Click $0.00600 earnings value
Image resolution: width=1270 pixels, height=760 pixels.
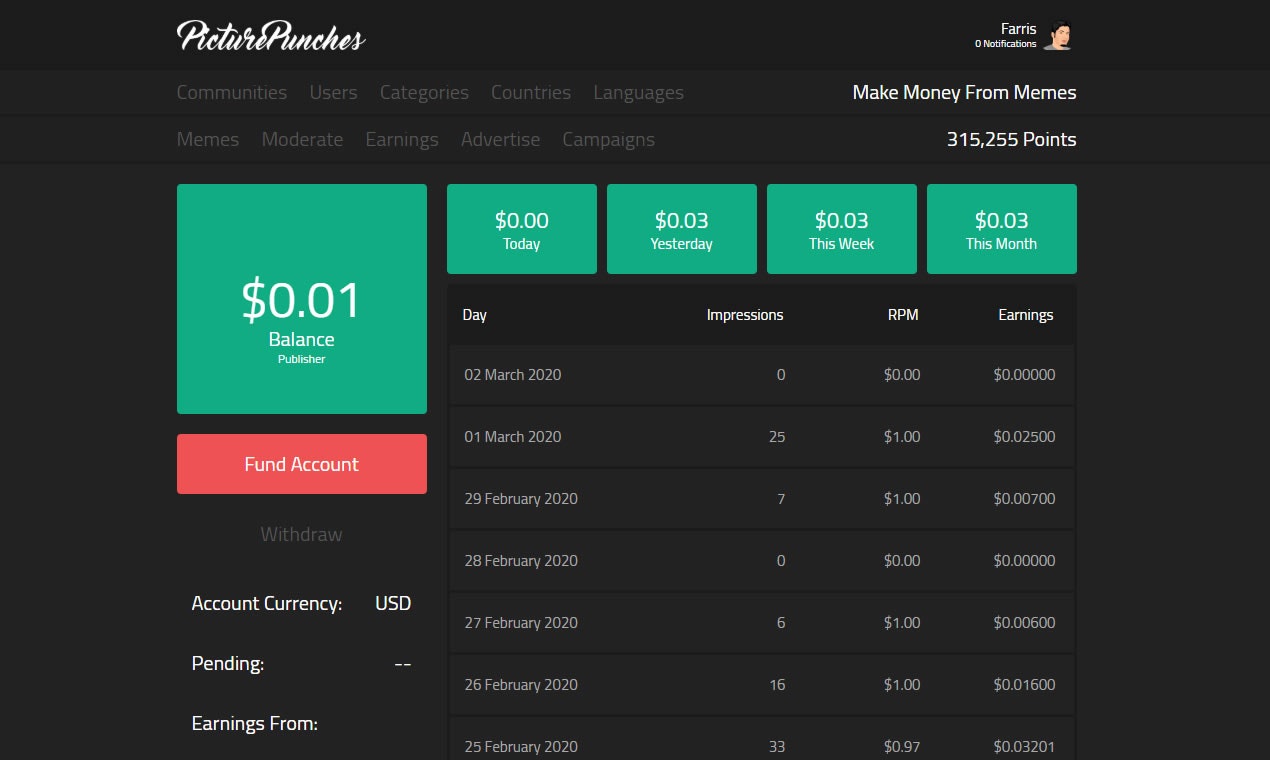1024,623
